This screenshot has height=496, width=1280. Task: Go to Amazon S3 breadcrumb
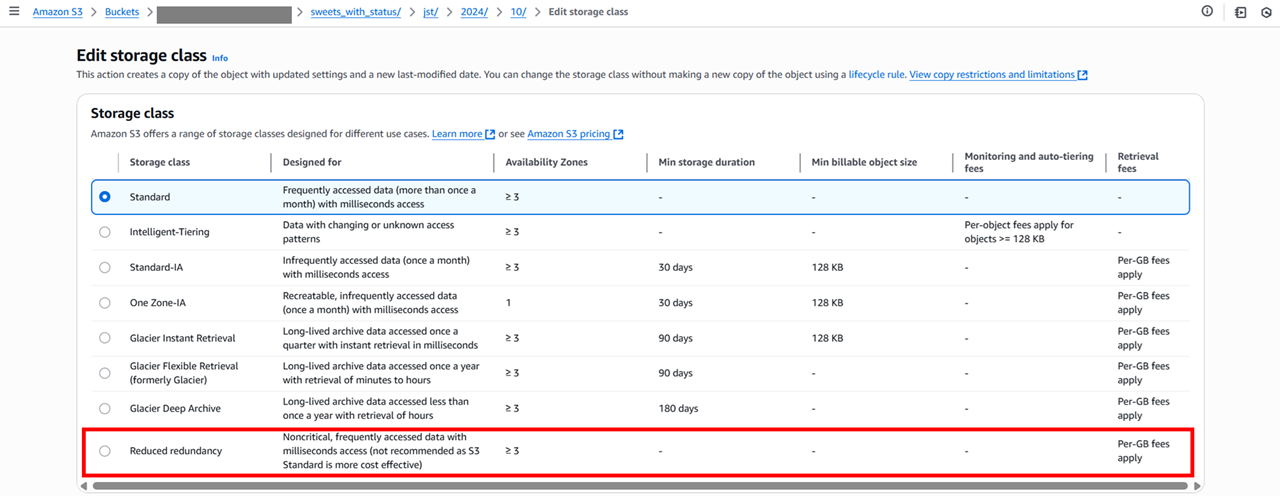57,12
